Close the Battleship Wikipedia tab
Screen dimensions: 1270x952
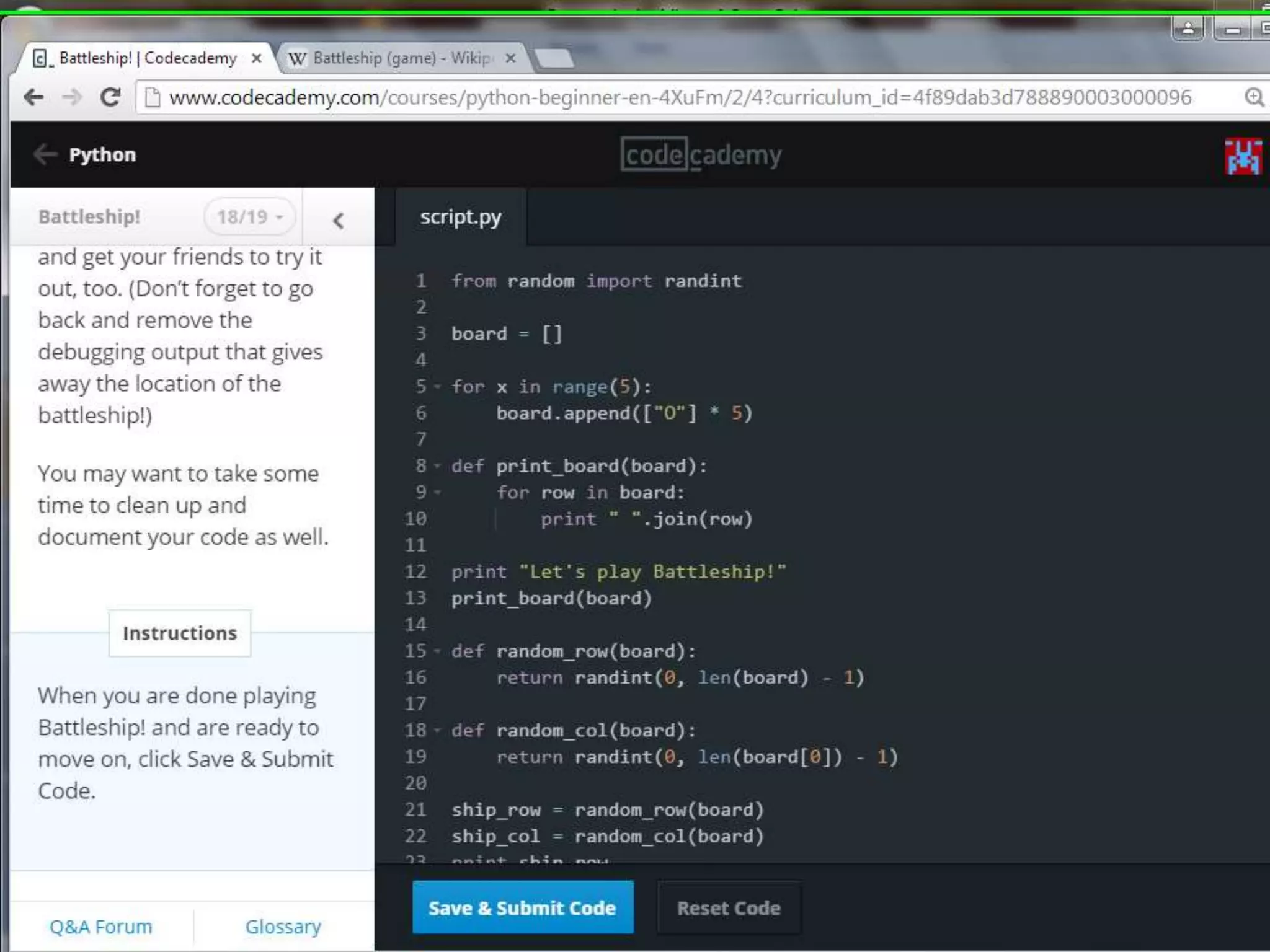click(x=510, y=58)
